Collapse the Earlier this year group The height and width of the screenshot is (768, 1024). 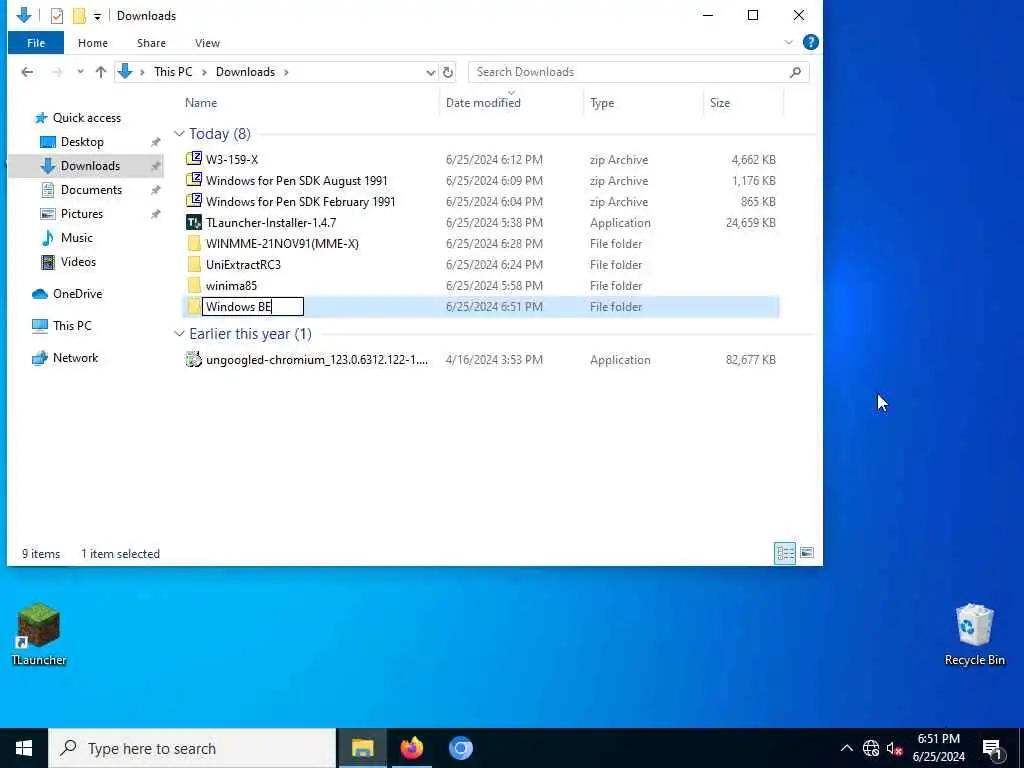point(179,334)
